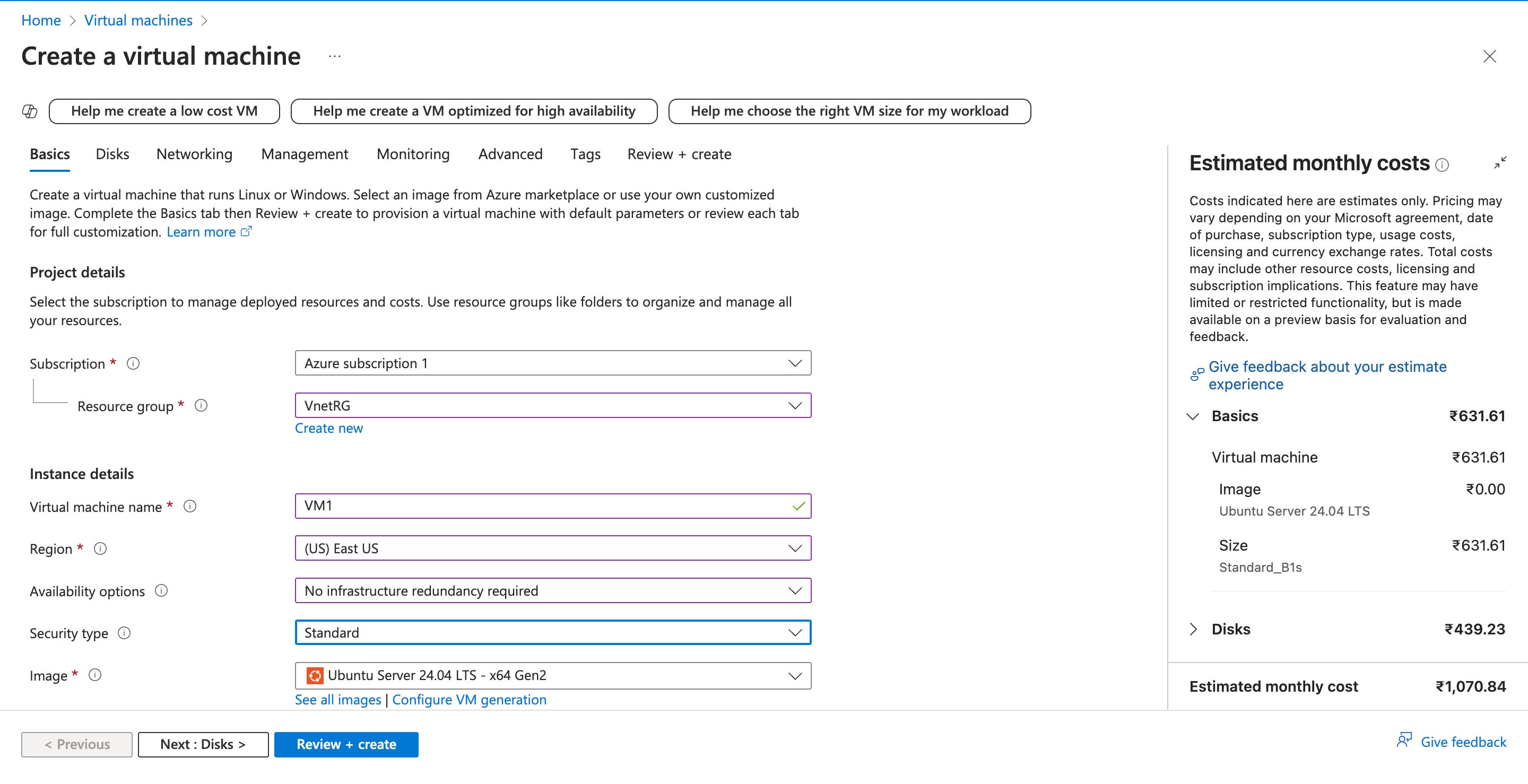Switch to the Networking tab
The height and width of the screenshot is (784, 1528).
coord(194,154)
